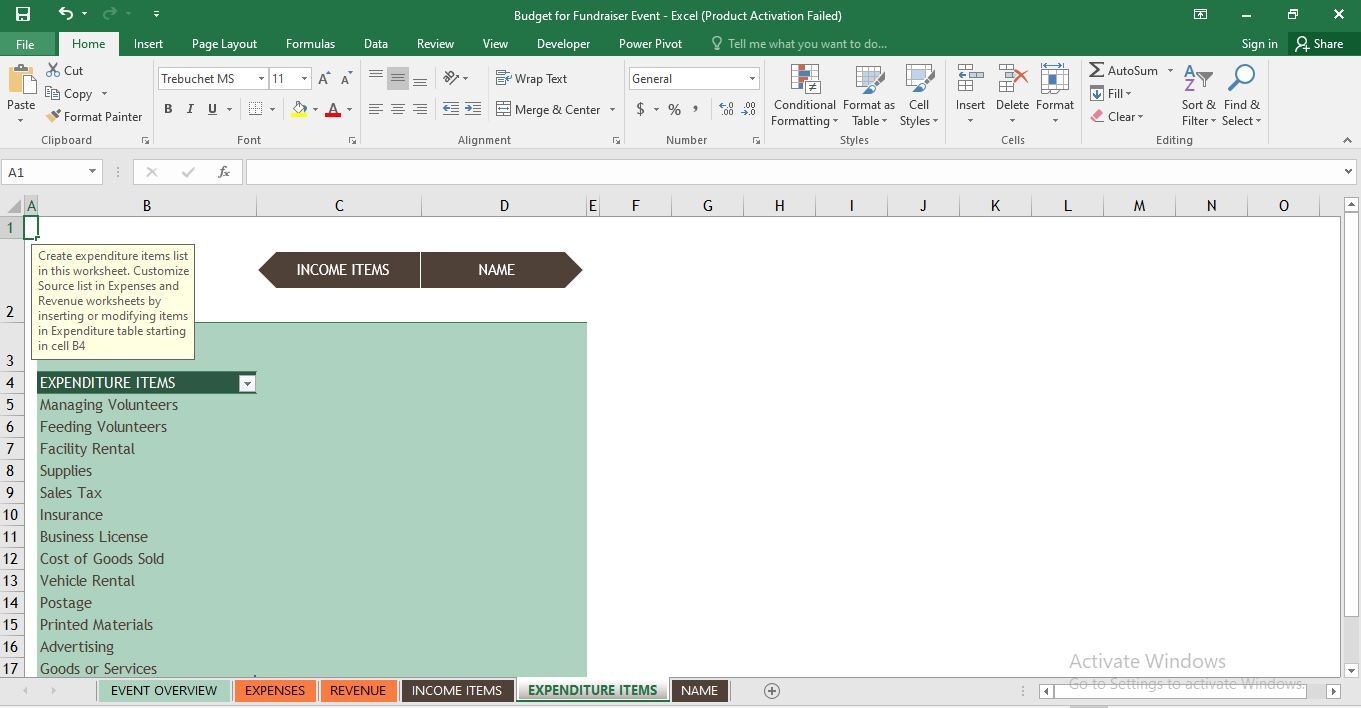Viewport: 1361px width, 708px height.
Task: Toggle Italic formatting
Action: coord(190,109)
